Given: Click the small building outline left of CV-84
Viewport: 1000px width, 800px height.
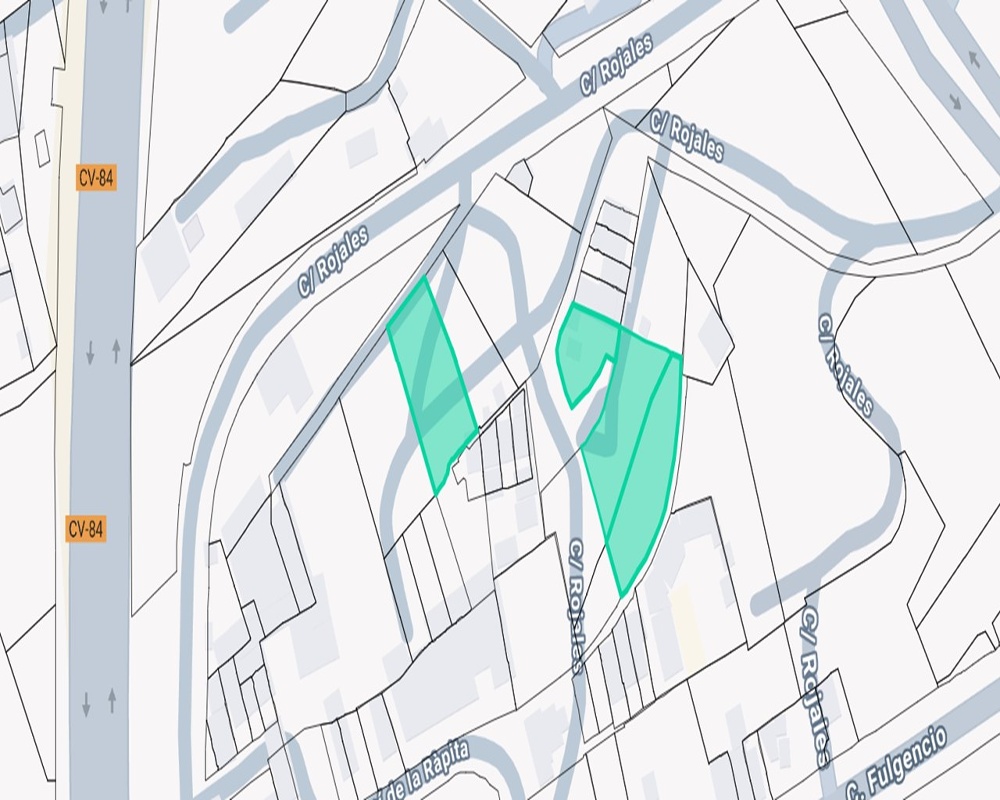Looking at the screenshot, I should pos(42,148).
